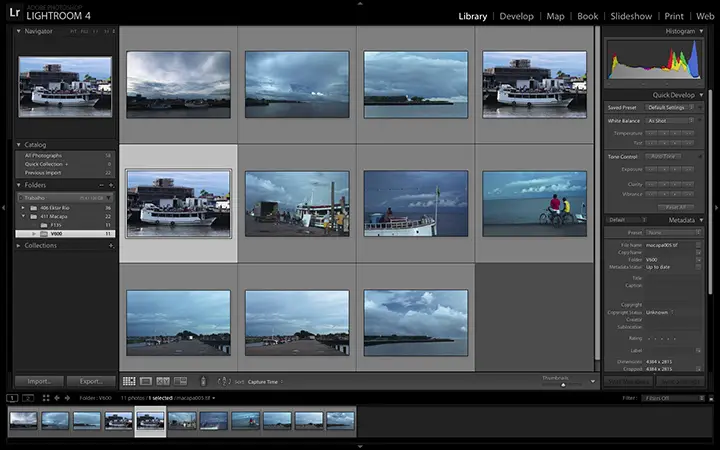Collapse the Catalog panel

(19, 145)
